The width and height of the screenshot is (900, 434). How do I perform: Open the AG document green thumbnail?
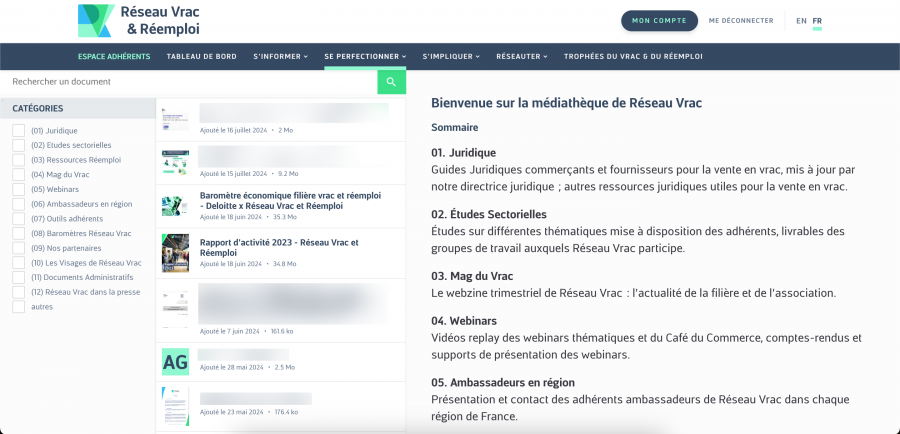click(175, 362)
